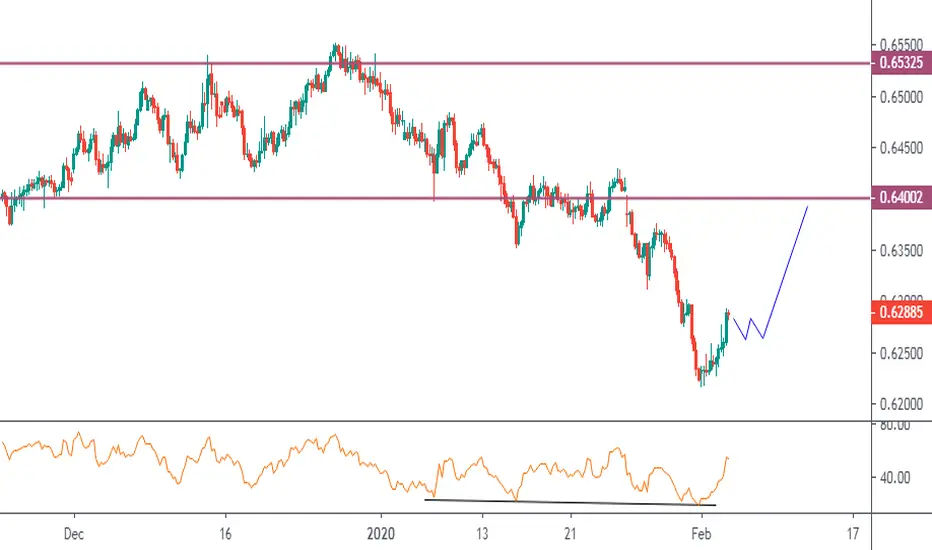
Task: Select the 0.64002 support price label
Action: tap(901, 197)
